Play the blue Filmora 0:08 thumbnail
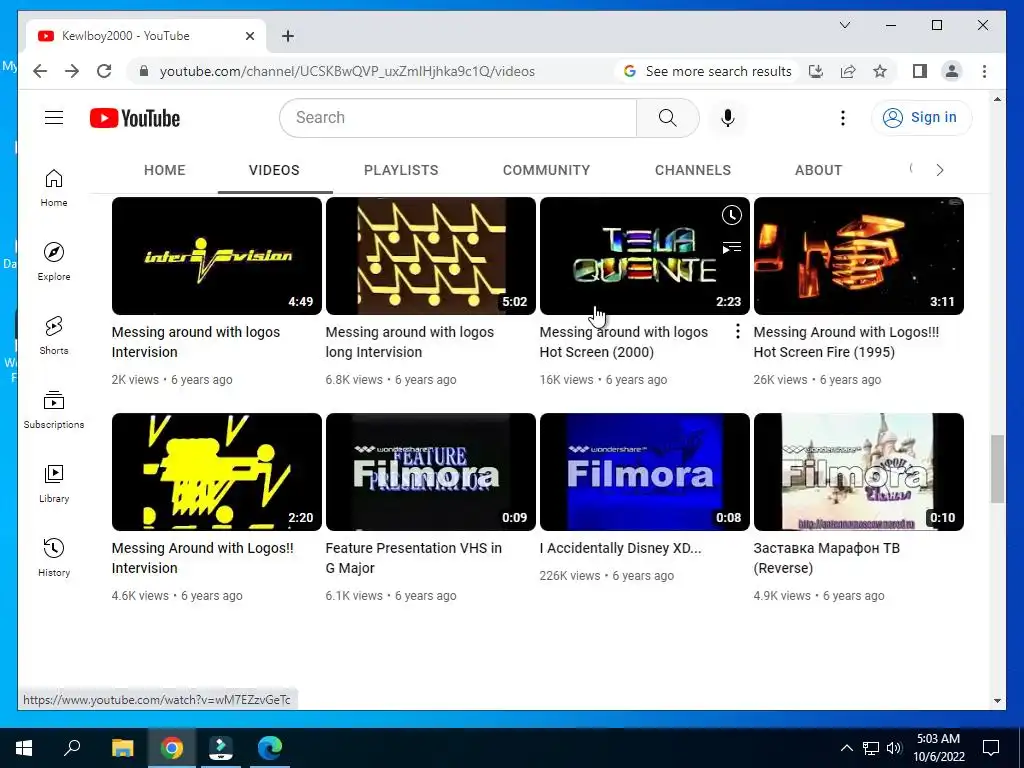The image size is (1024, 768). [x=645, y=472]
